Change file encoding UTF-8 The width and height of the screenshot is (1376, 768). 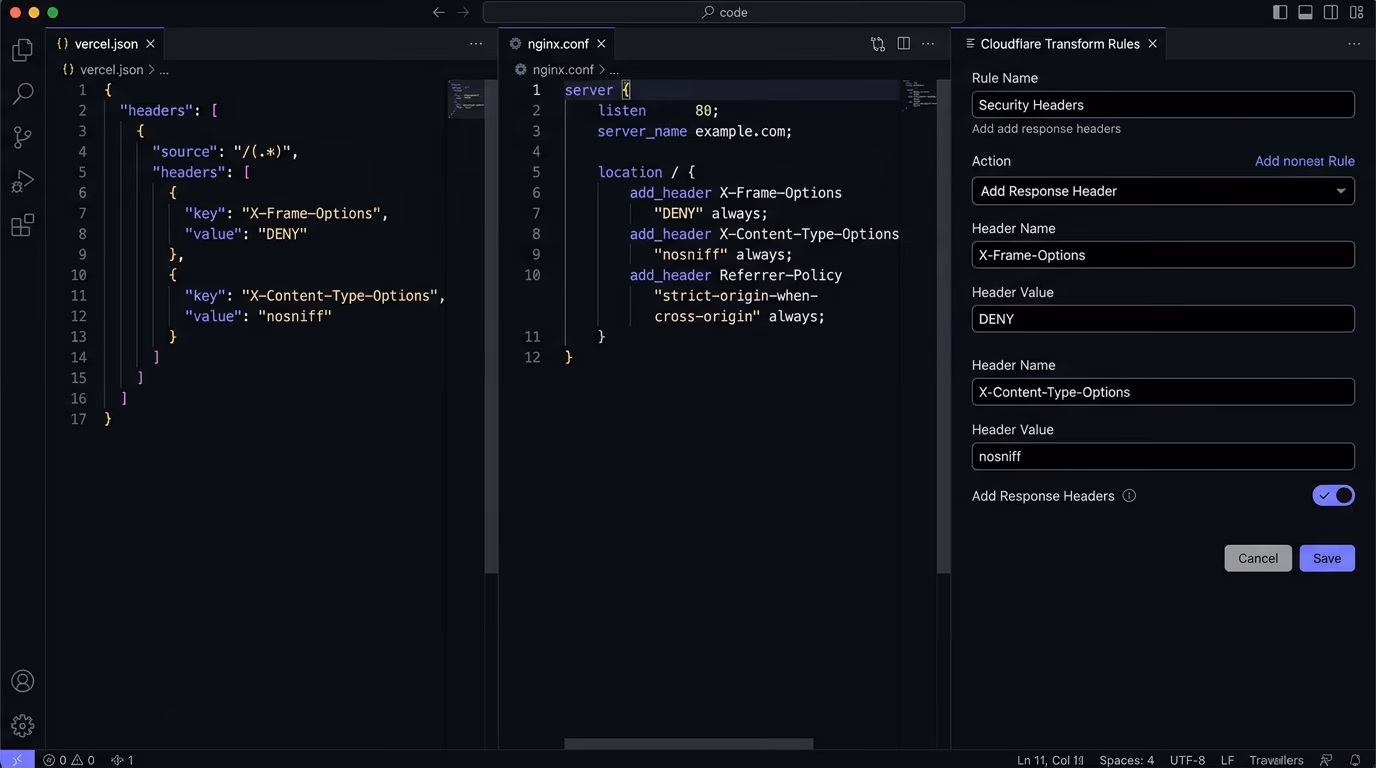pyautogui.click(x=1187, y=760)
